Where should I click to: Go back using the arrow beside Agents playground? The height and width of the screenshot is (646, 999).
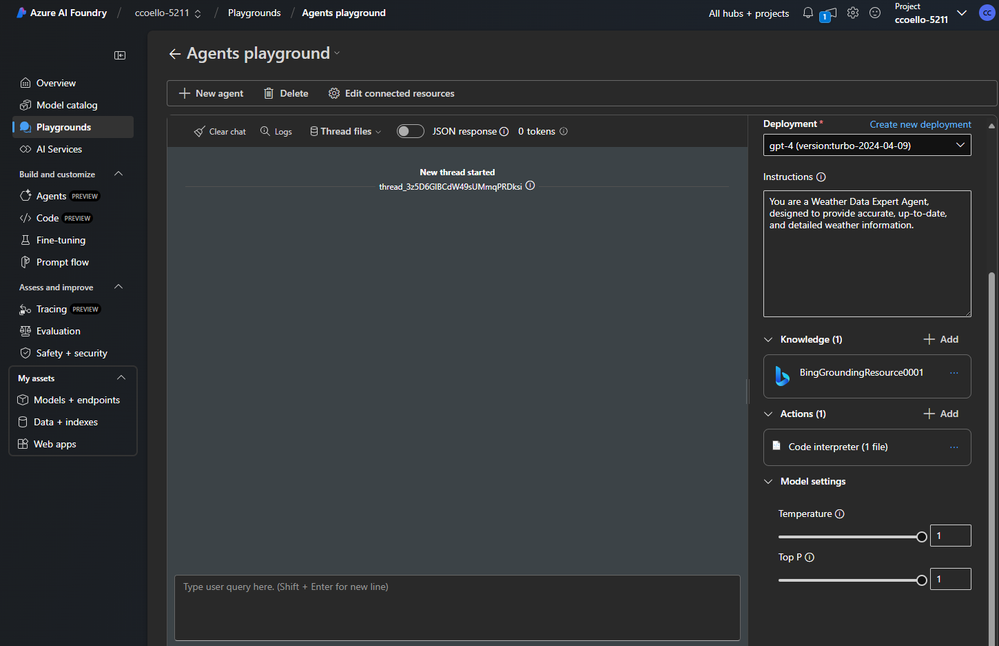point(175,54)
